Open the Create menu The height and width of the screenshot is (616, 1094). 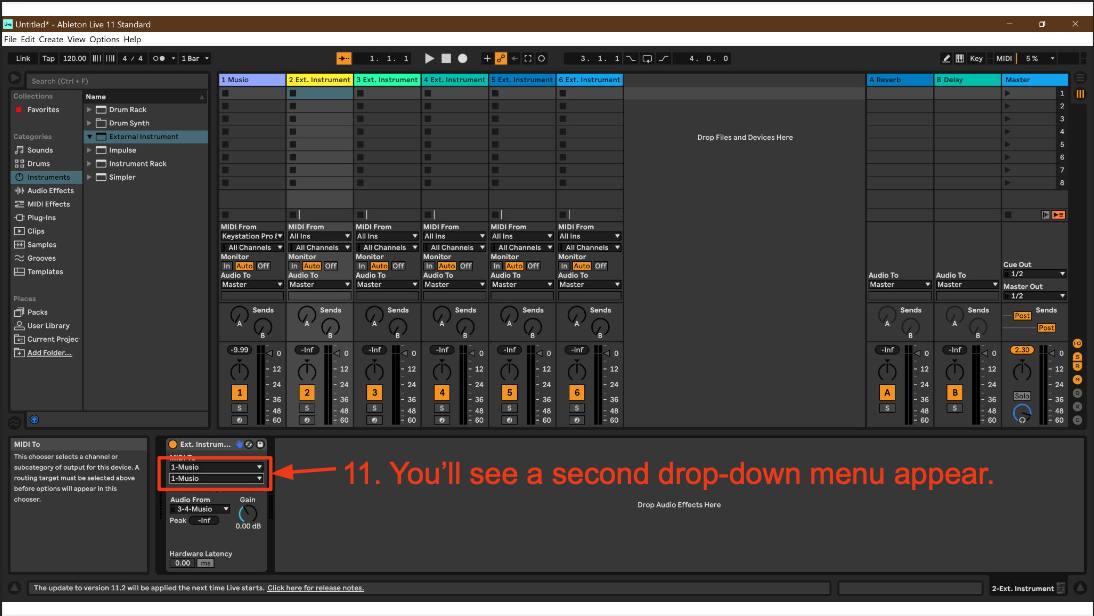51,40
